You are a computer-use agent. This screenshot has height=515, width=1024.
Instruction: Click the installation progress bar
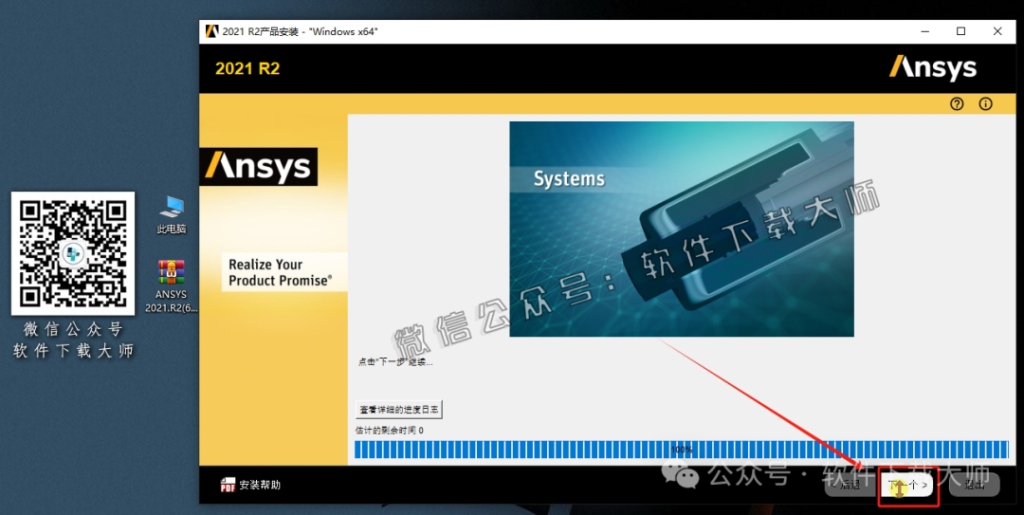tap(681, 450)
